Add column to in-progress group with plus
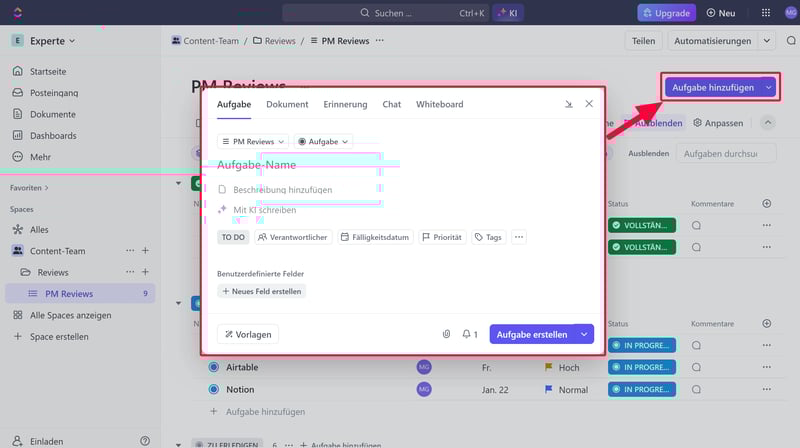The image size is (800, 448). tap(767, 323)
